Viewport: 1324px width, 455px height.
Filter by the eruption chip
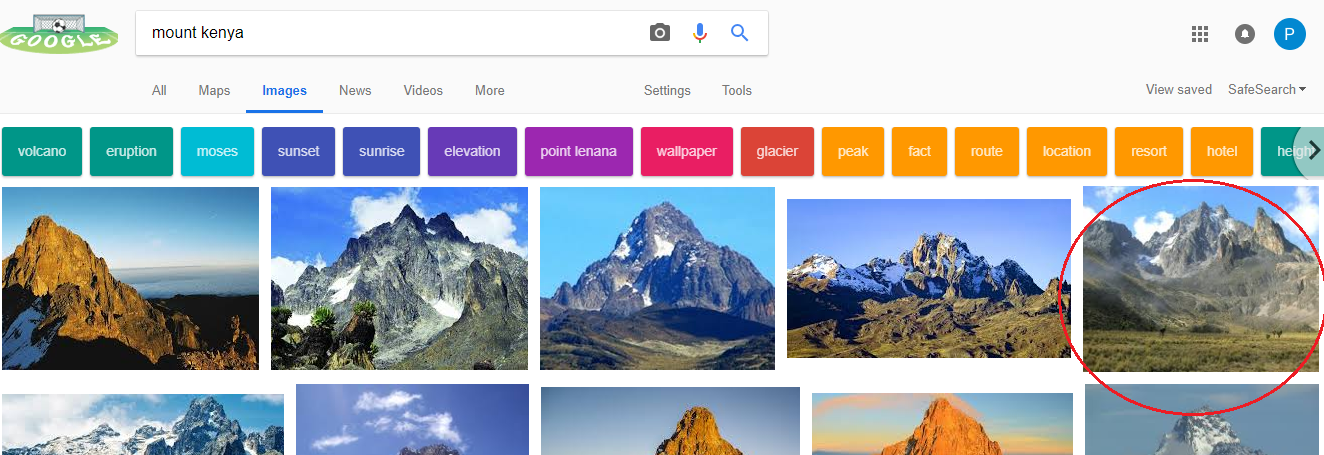(x=131, y=151)
